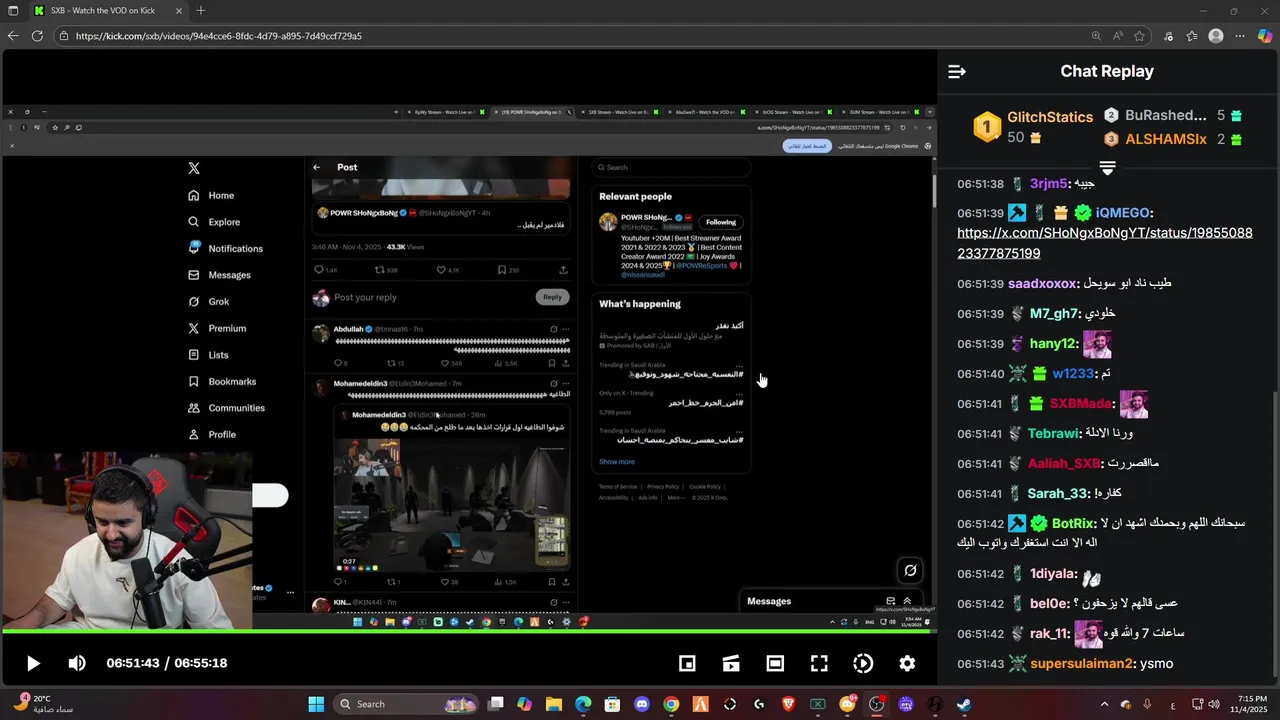
Task: Click username rak_11 in chat
Action: tap(1049, 634)
